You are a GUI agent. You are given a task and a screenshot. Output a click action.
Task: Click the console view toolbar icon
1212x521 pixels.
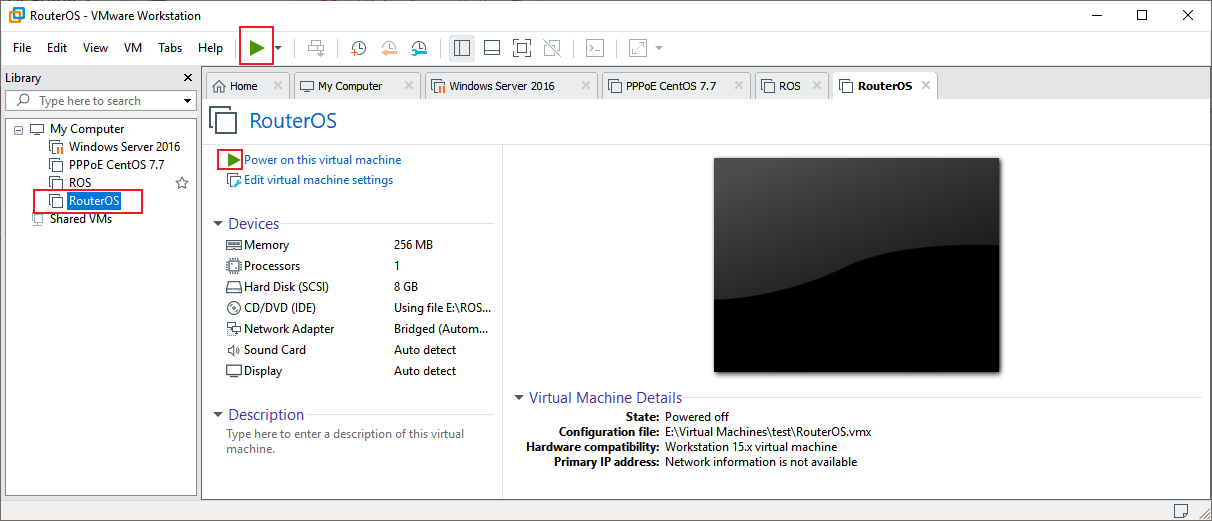(594, 47)
